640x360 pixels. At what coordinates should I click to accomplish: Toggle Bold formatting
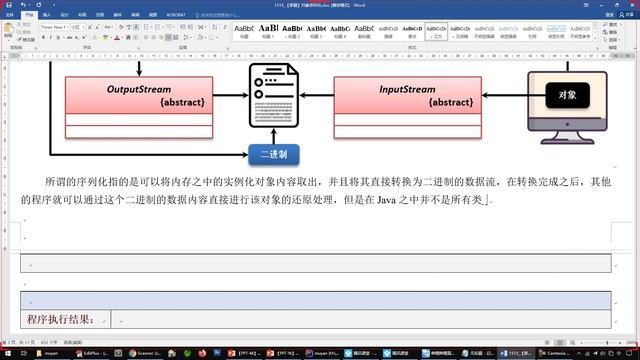[43, 38]
